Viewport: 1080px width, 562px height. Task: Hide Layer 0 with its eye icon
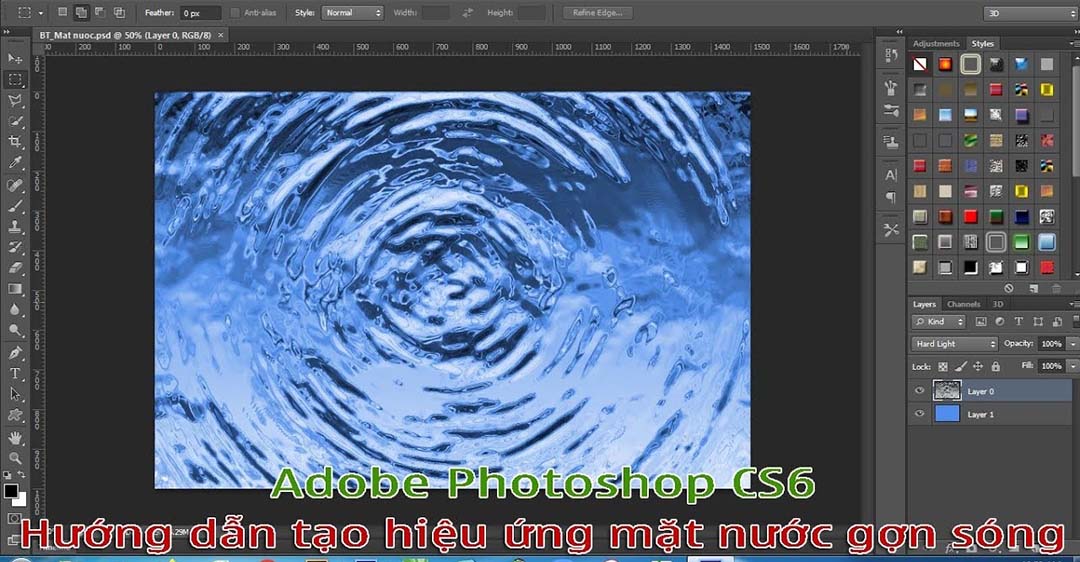point(920,391)
